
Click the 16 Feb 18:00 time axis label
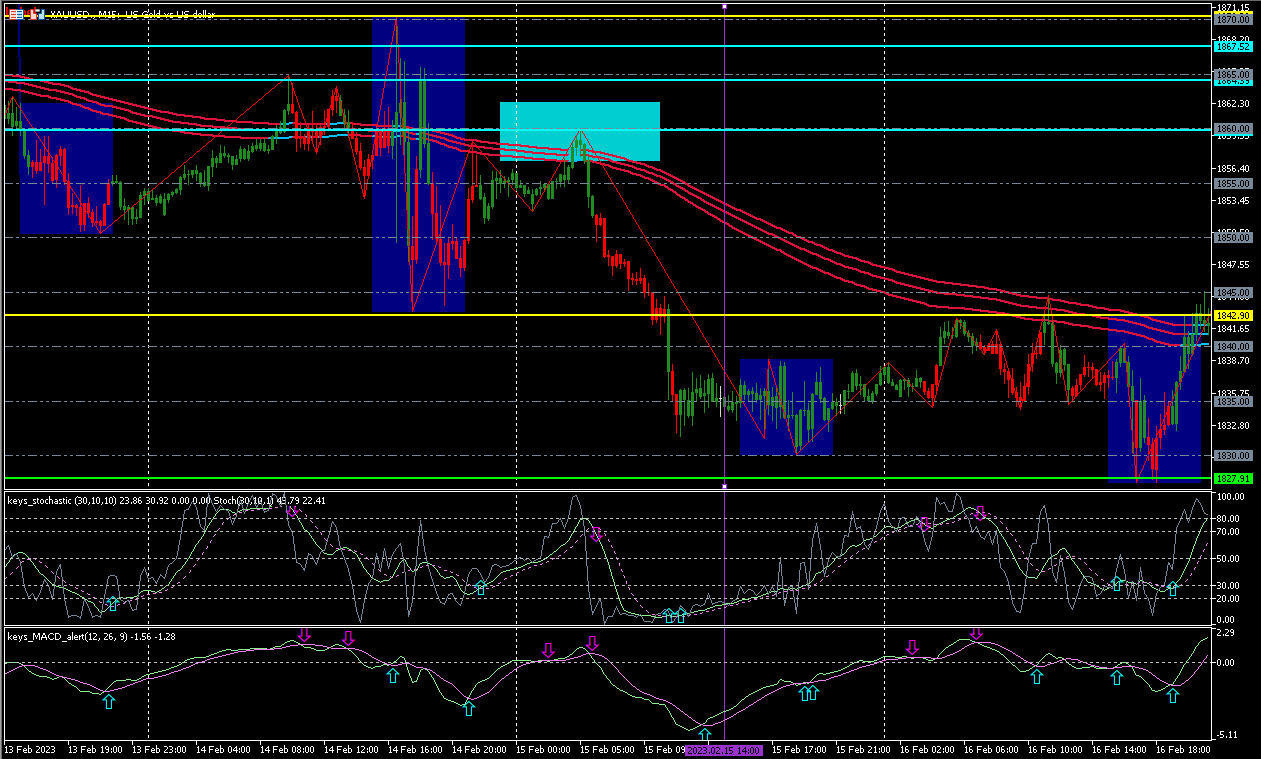(1182, 749)
